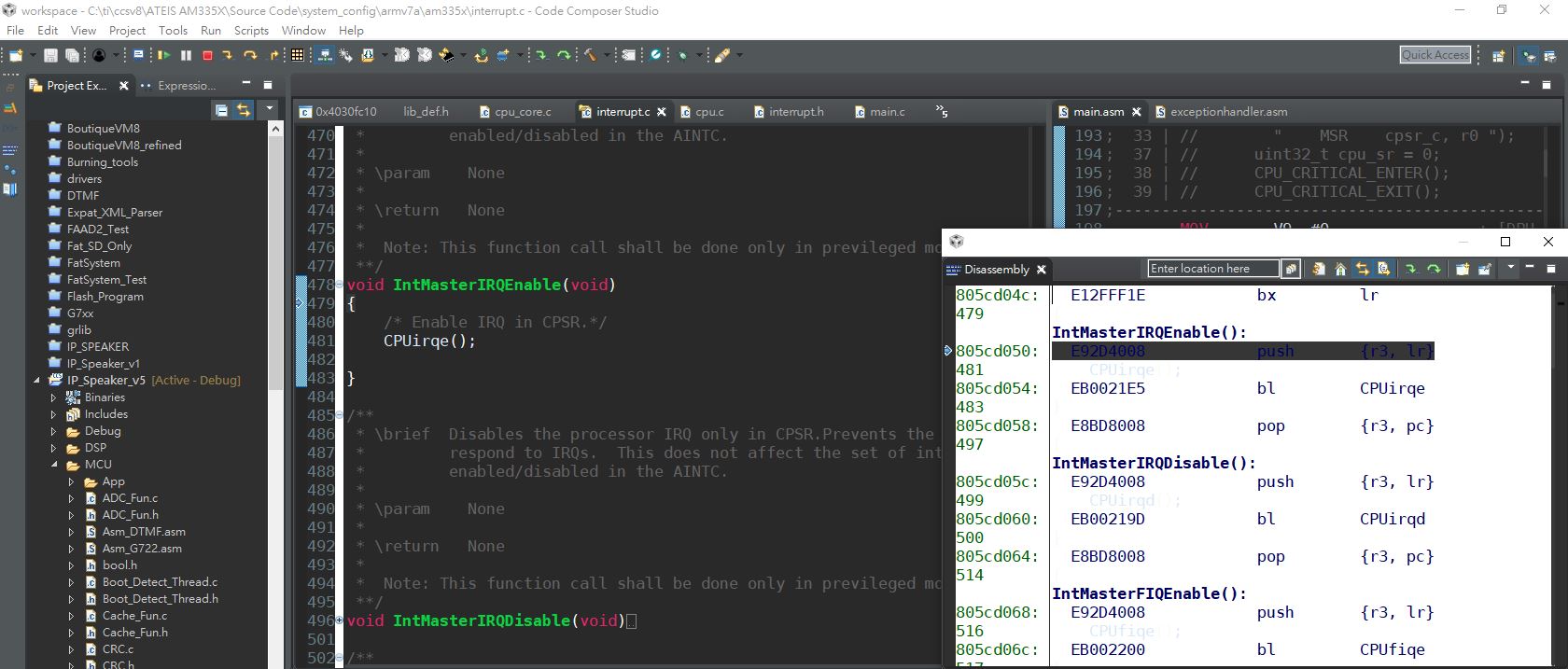Click the Step Over toolbar icon
The width and height of the screenshot is (1568, 669).
(250, 55)
